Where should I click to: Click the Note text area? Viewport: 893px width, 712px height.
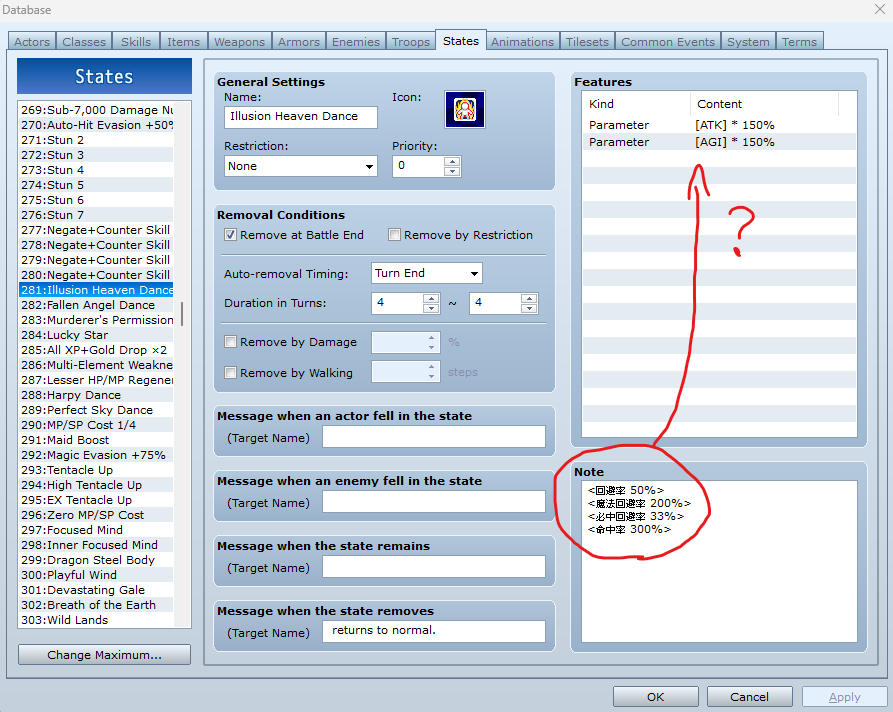click(x=719, y=561)
